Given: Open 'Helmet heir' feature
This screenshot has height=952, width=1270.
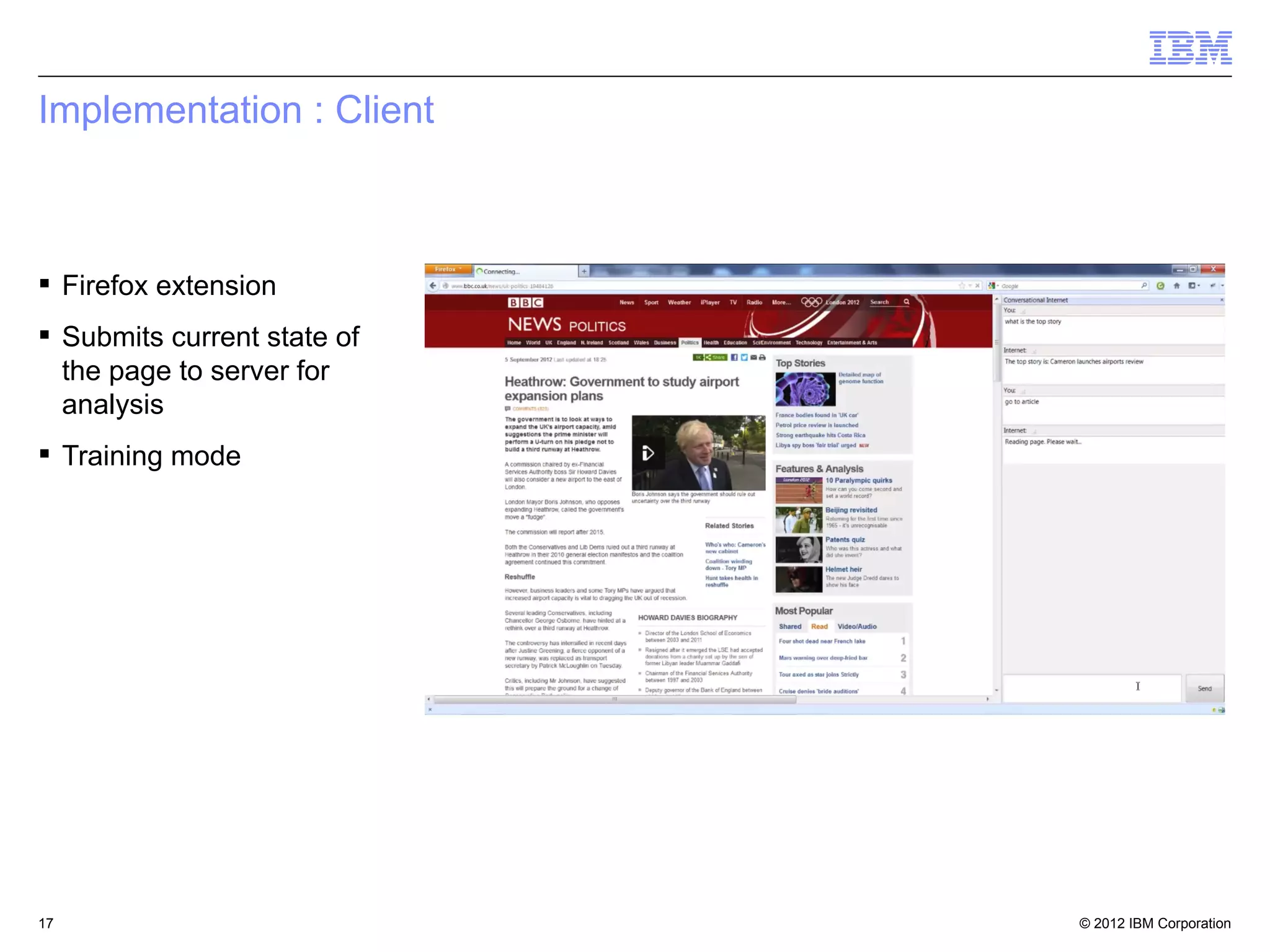Looking at the screenshot, I should (x=843, y=570).
